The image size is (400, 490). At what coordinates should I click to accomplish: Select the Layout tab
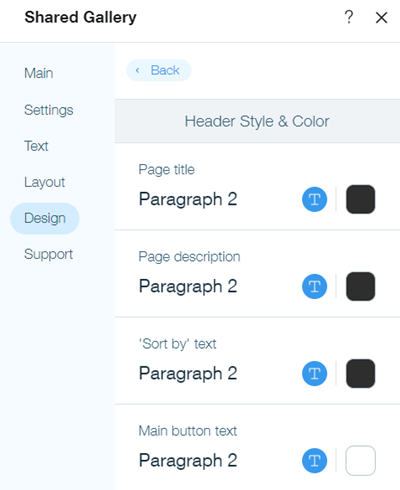(45, 182)
